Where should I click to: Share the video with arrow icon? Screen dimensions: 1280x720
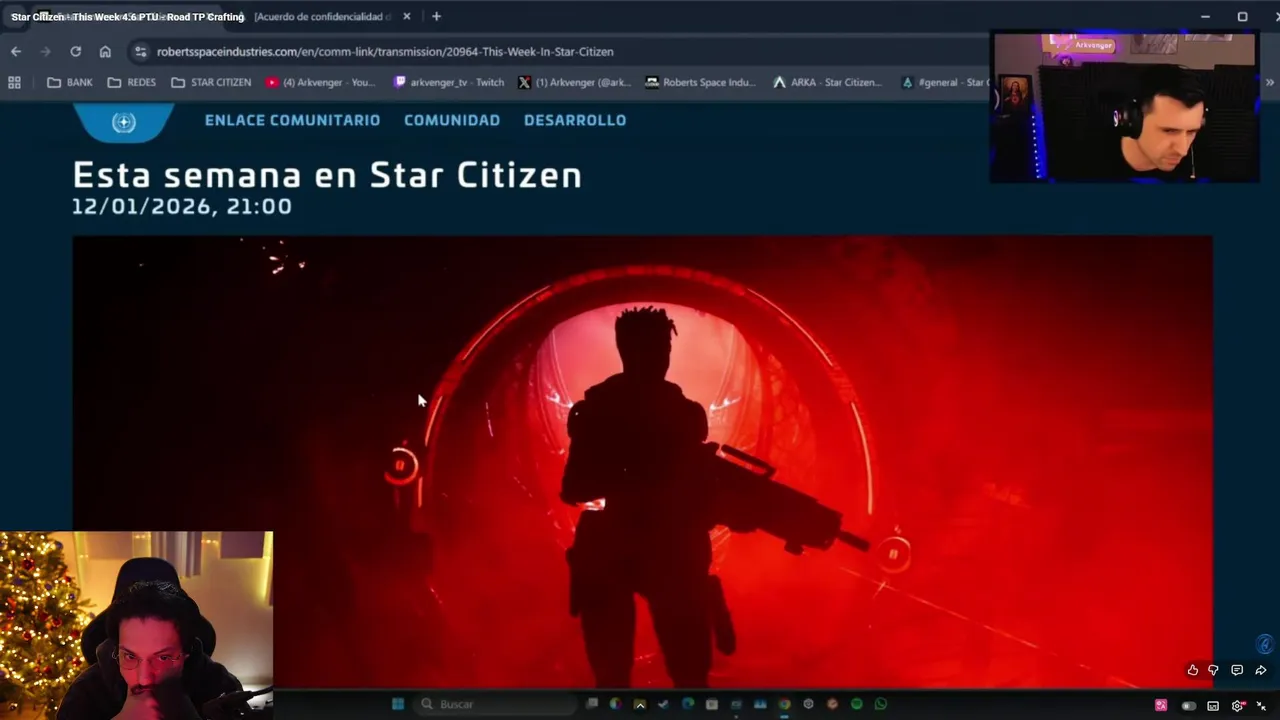pos(1260,670)
